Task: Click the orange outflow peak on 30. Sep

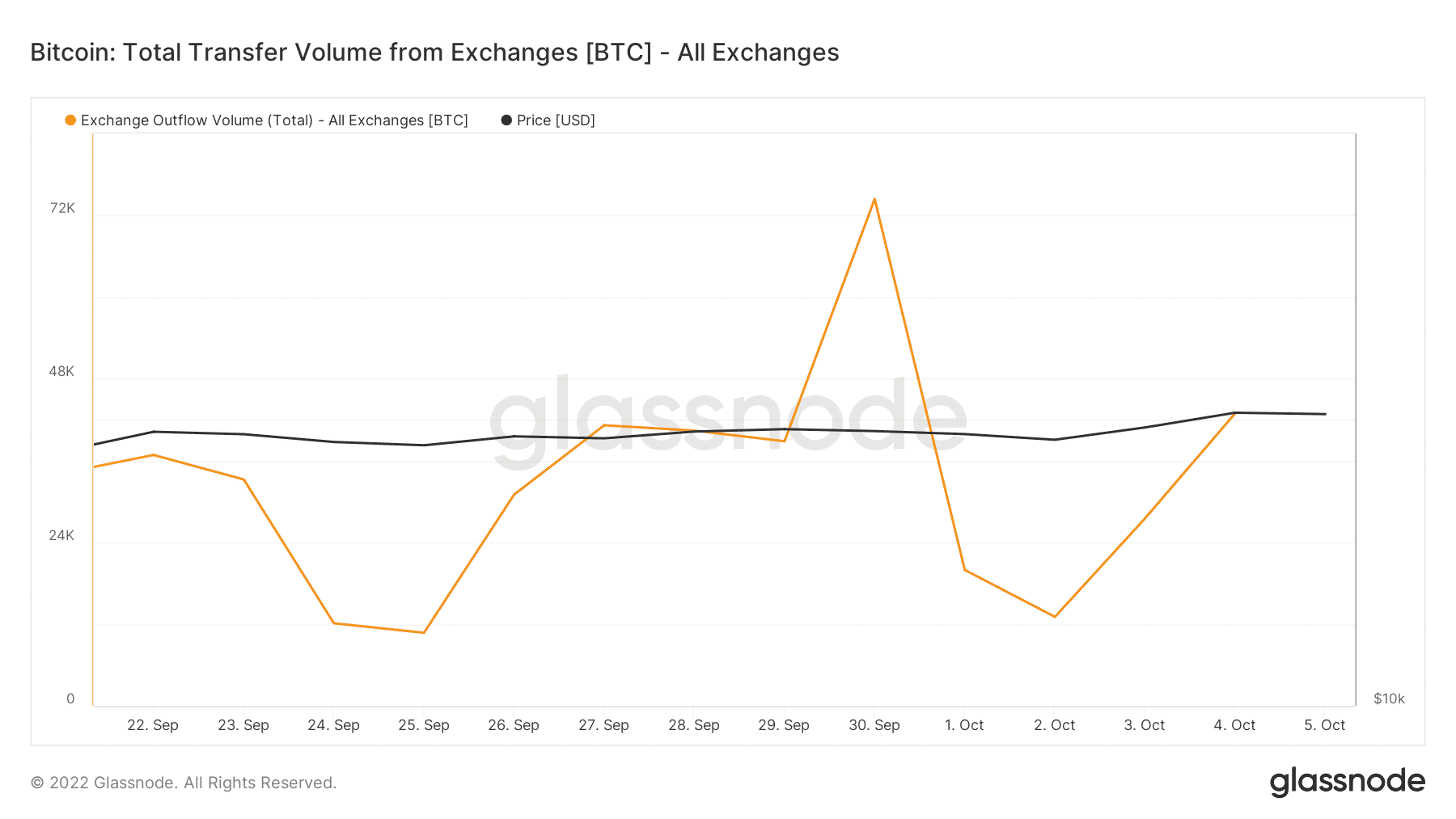Action: click(x=874, y=199)
